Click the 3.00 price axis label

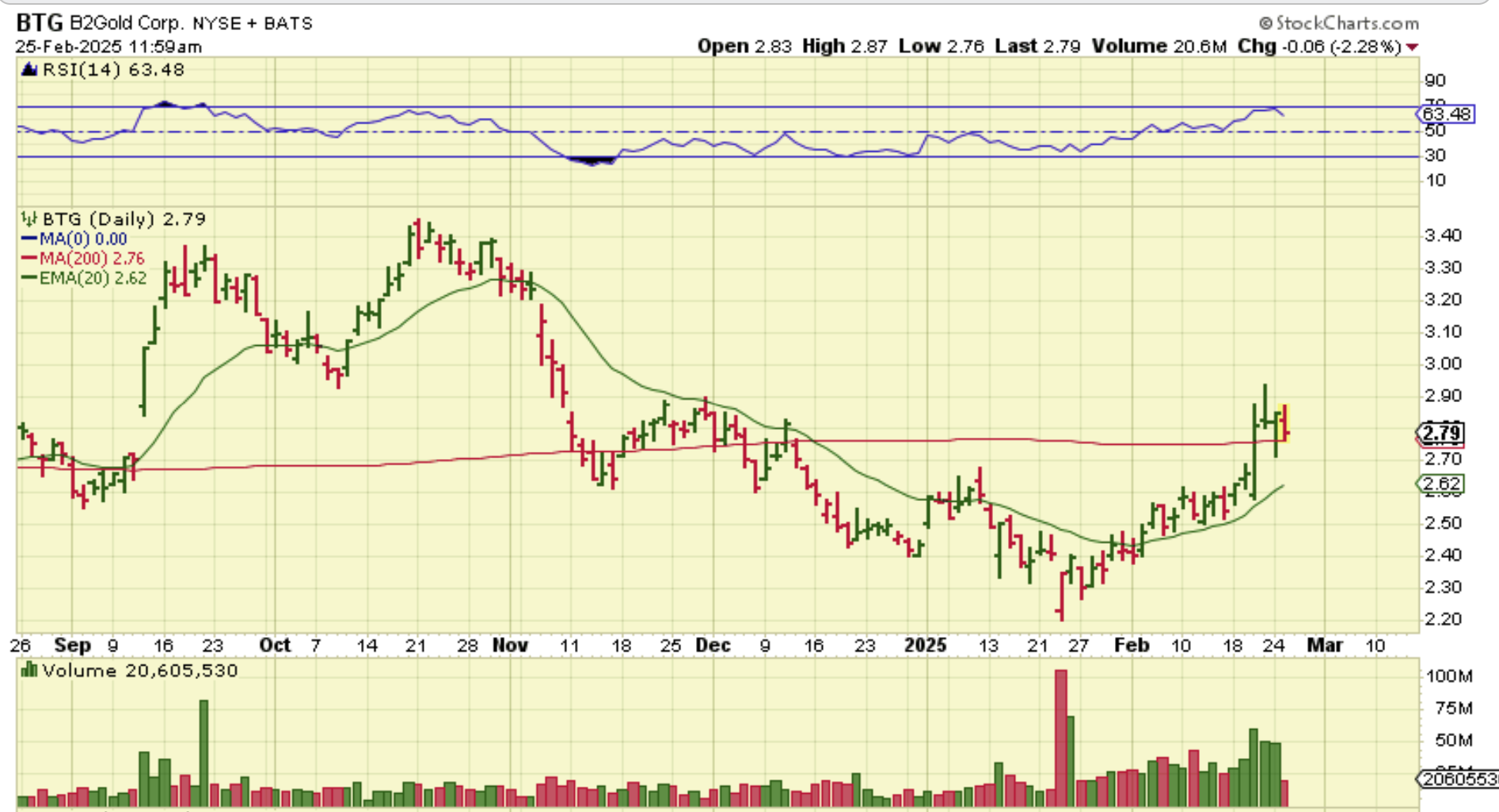point(1443,363)
